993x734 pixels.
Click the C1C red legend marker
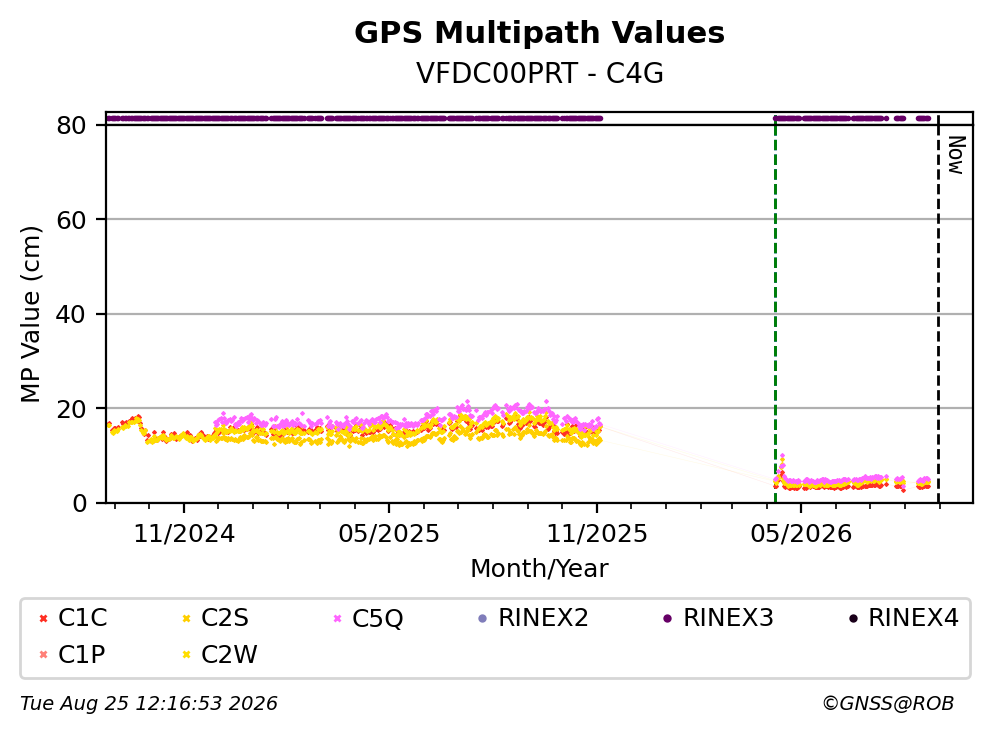(x=43, y=619)
